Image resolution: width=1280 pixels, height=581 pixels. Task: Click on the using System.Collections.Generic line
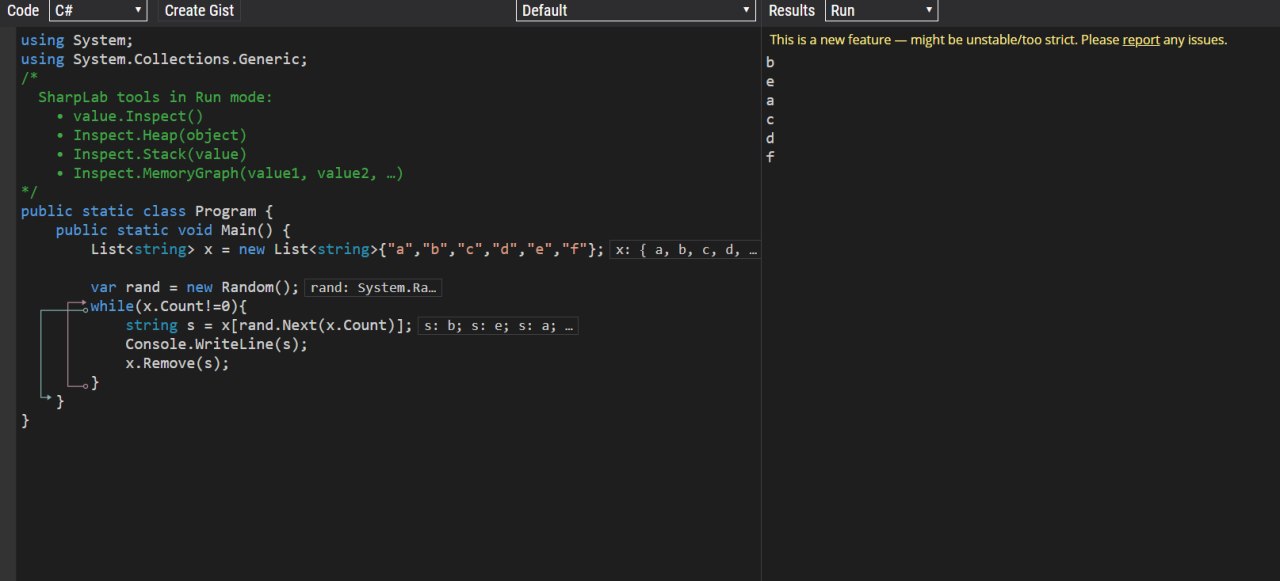(164, 59)
